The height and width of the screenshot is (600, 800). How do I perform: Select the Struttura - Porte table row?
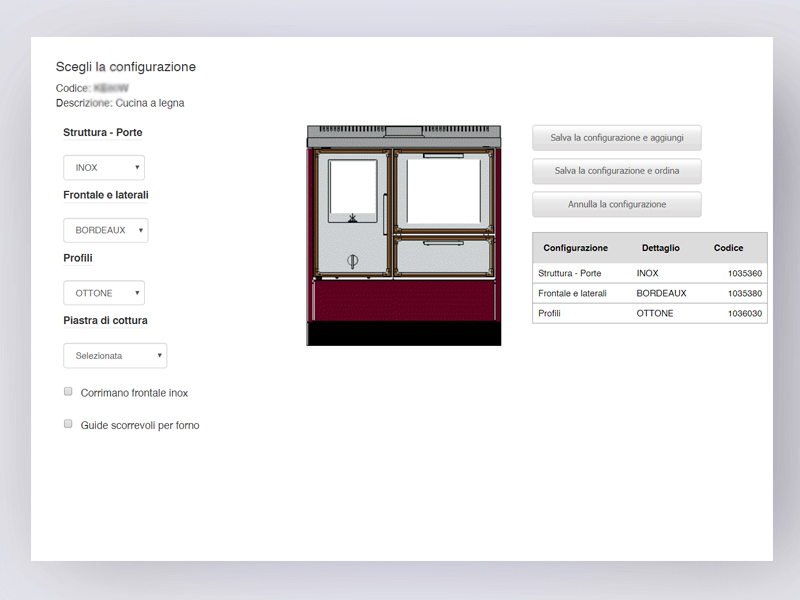(649, 273)
